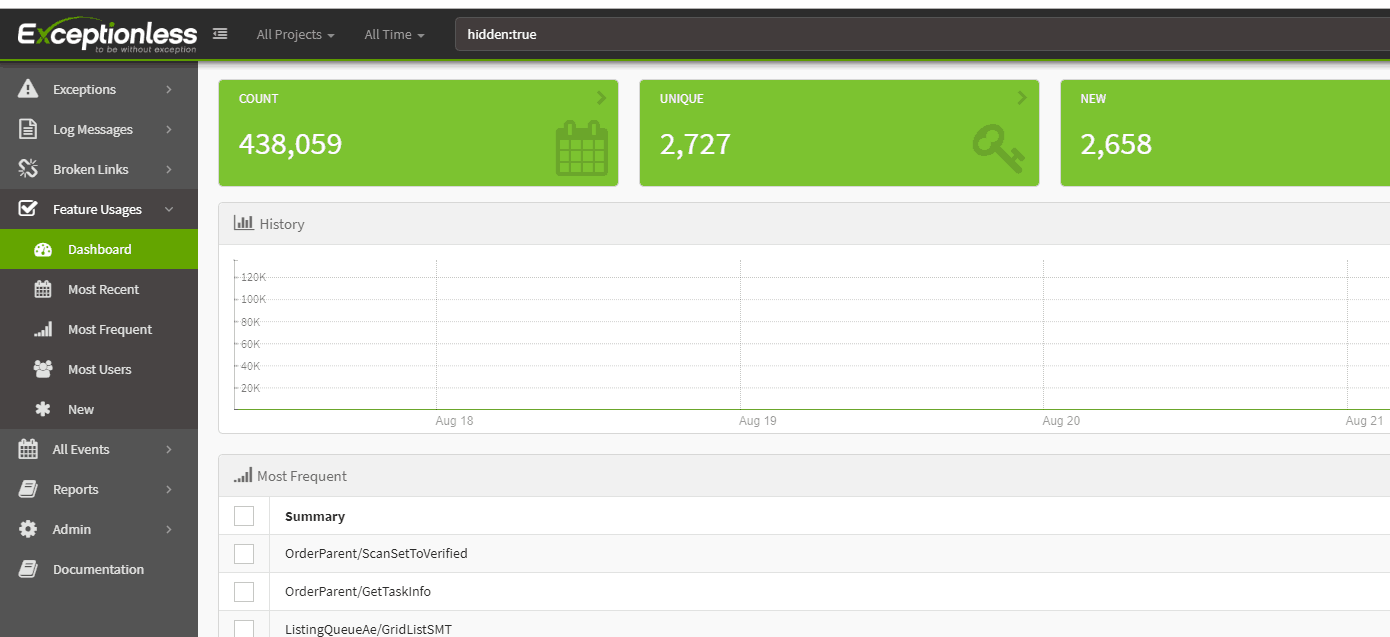The height and width of the screenshot is (637, 1390).
Task: Open the All Time filter dropdown
Action: pos(393,34)
